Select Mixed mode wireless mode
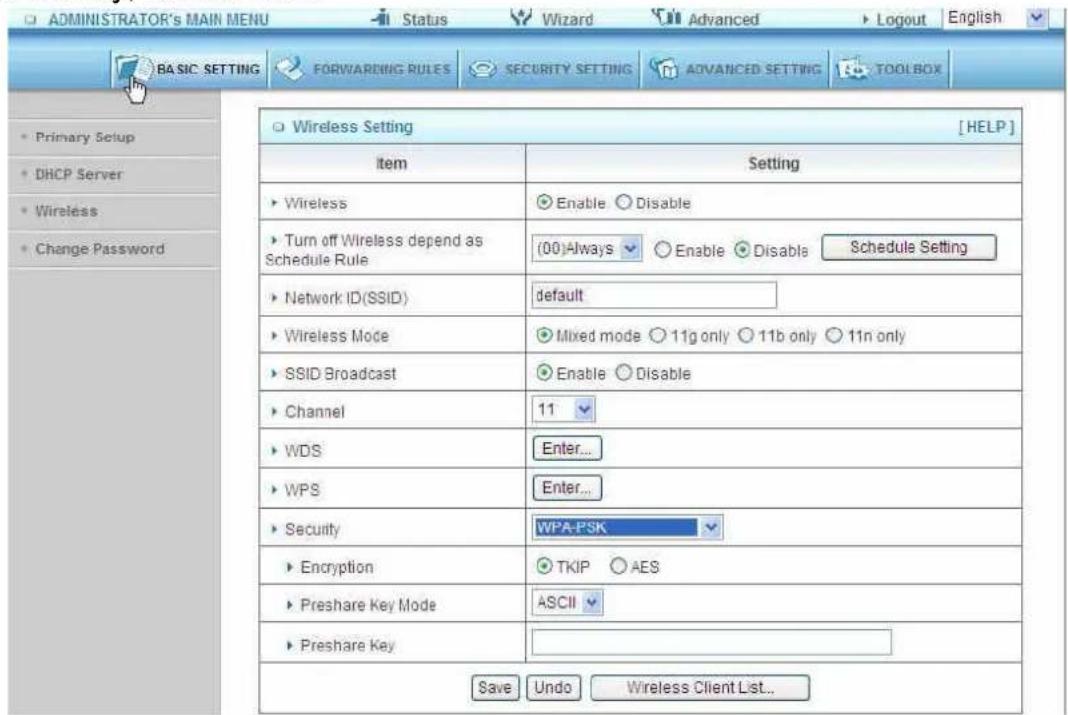The height and width of the screenshot is (715, 1068). click(x=544, y=336)
